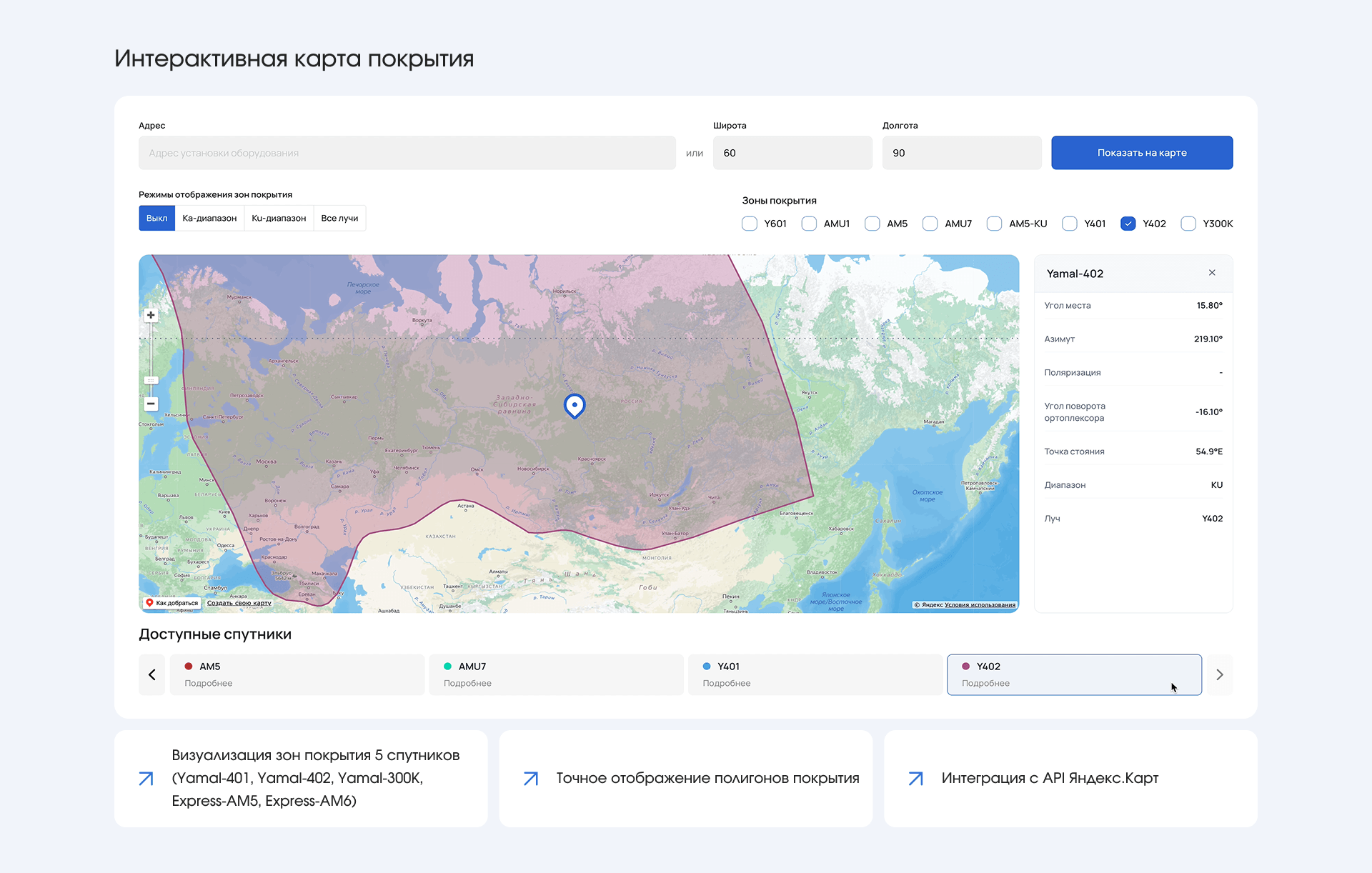Click arrow icon beside Яндекс.Карт integration text

pos(915,778)
